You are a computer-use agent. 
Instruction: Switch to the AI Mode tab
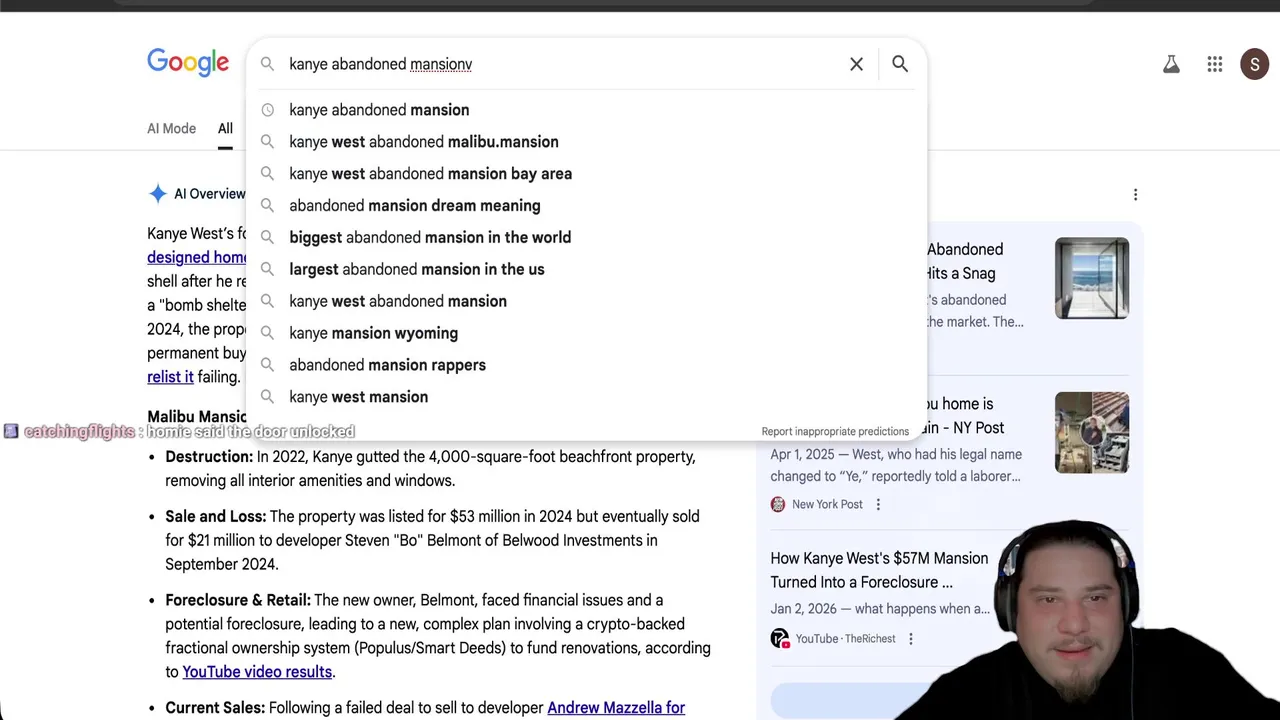[171, 128]
